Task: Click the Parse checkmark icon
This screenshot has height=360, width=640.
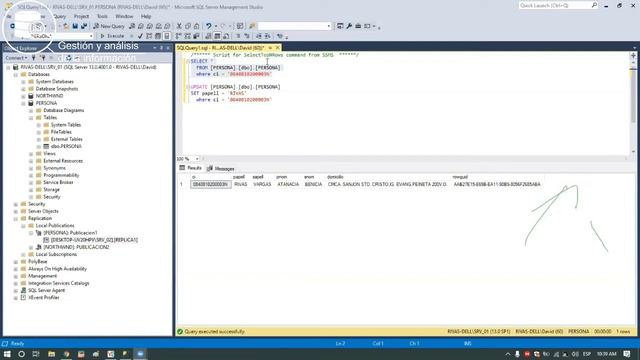Action: (x=140, y=36)
